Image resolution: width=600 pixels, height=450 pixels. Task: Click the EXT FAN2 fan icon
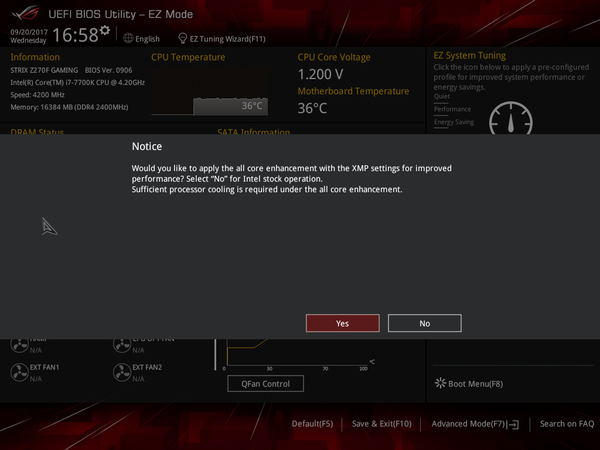[122, 372]
